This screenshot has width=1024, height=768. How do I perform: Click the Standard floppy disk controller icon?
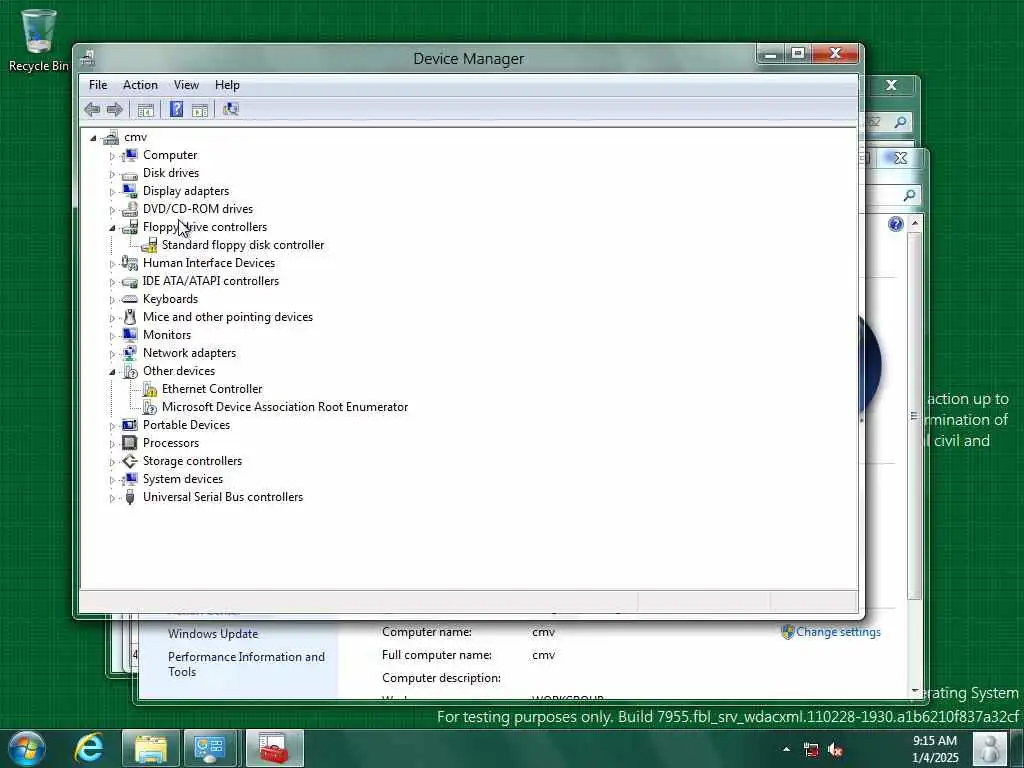click(150, 245)
